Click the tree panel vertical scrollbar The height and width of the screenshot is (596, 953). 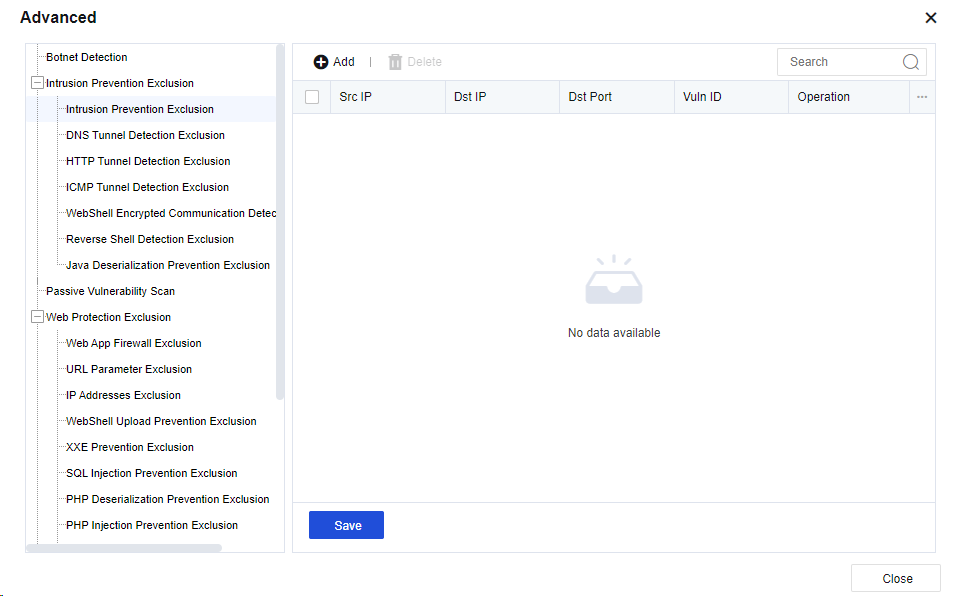coord(280,220)
